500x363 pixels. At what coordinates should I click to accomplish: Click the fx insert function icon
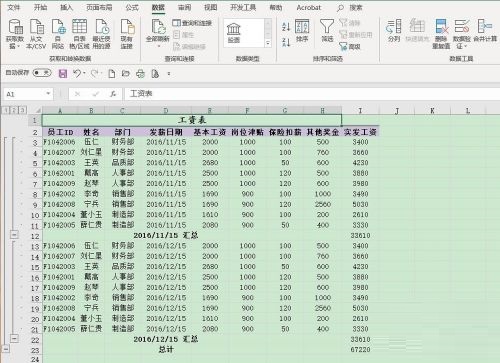click(113, 94)
